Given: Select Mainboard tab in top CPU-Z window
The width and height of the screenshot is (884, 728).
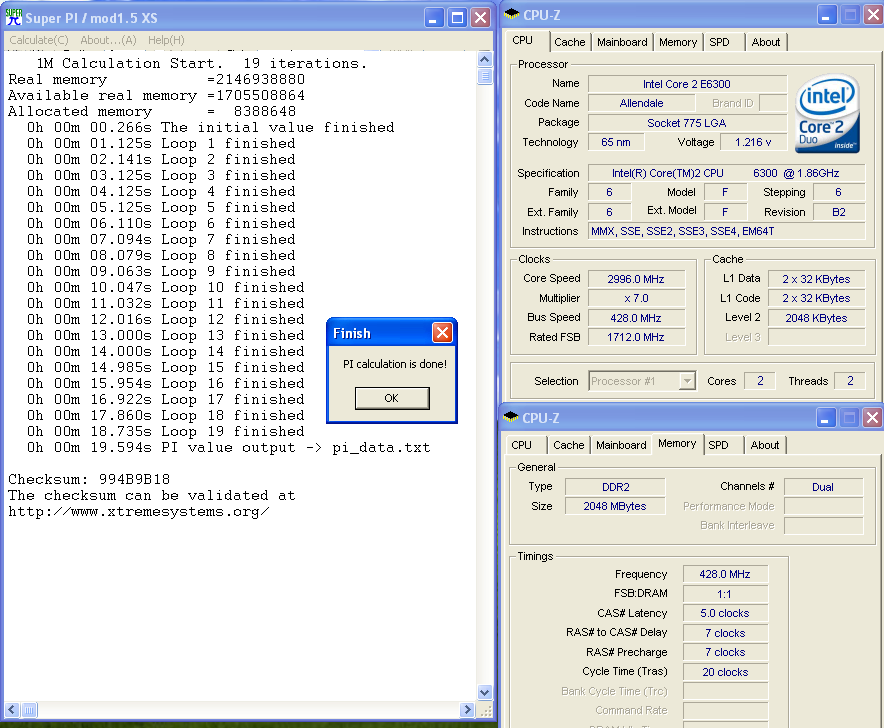Looking at the screenshot, I should 622,42.
